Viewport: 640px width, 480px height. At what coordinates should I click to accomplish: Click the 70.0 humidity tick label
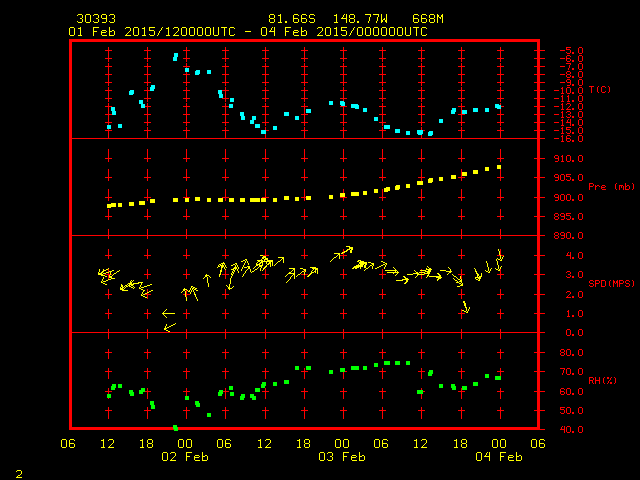571,372
